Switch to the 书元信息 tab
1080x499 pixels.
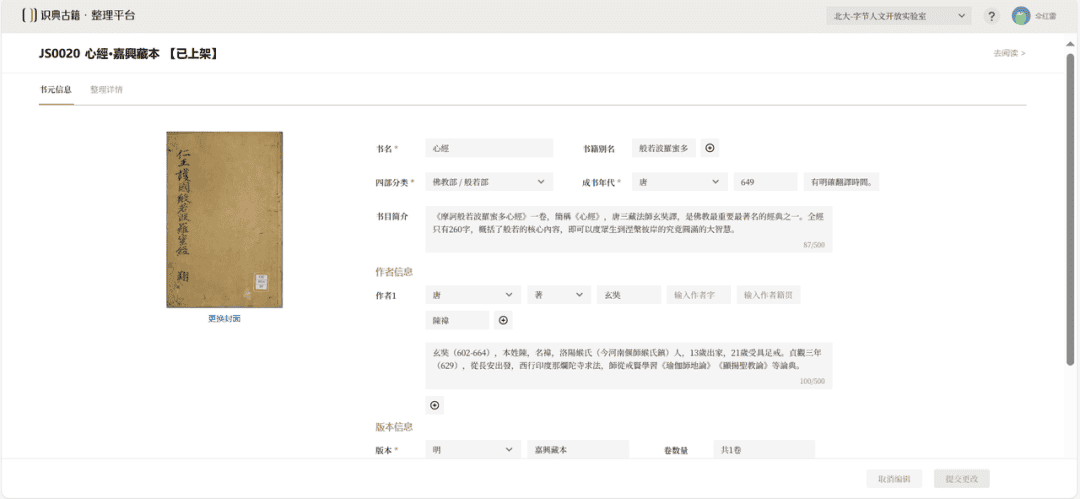pyautogui.click(x=56, y=90)
